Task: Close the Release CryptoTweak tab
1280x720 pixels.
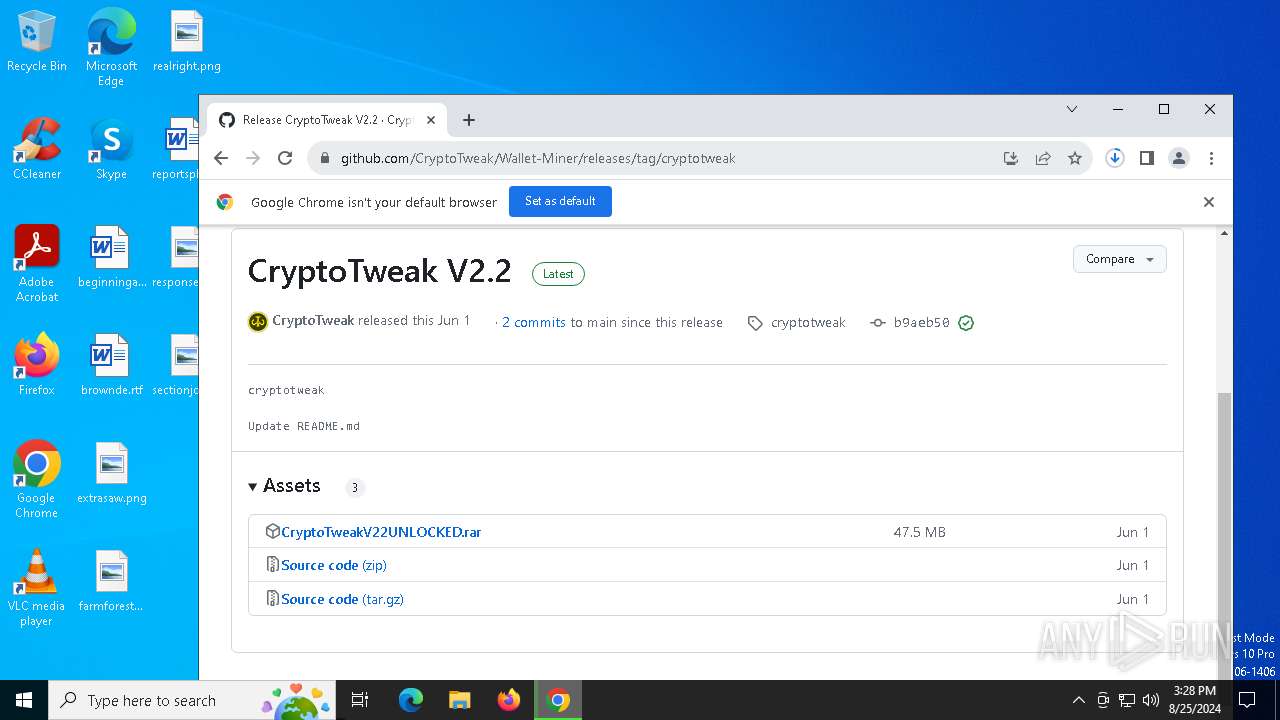Action: point(431,120)
